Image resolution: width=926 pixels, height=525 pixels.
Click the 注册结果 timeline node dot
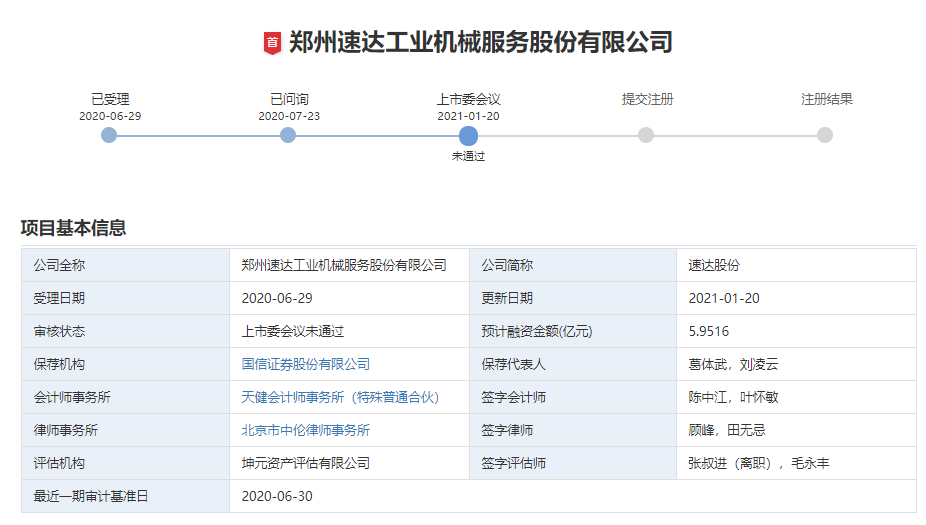point(825,135)
